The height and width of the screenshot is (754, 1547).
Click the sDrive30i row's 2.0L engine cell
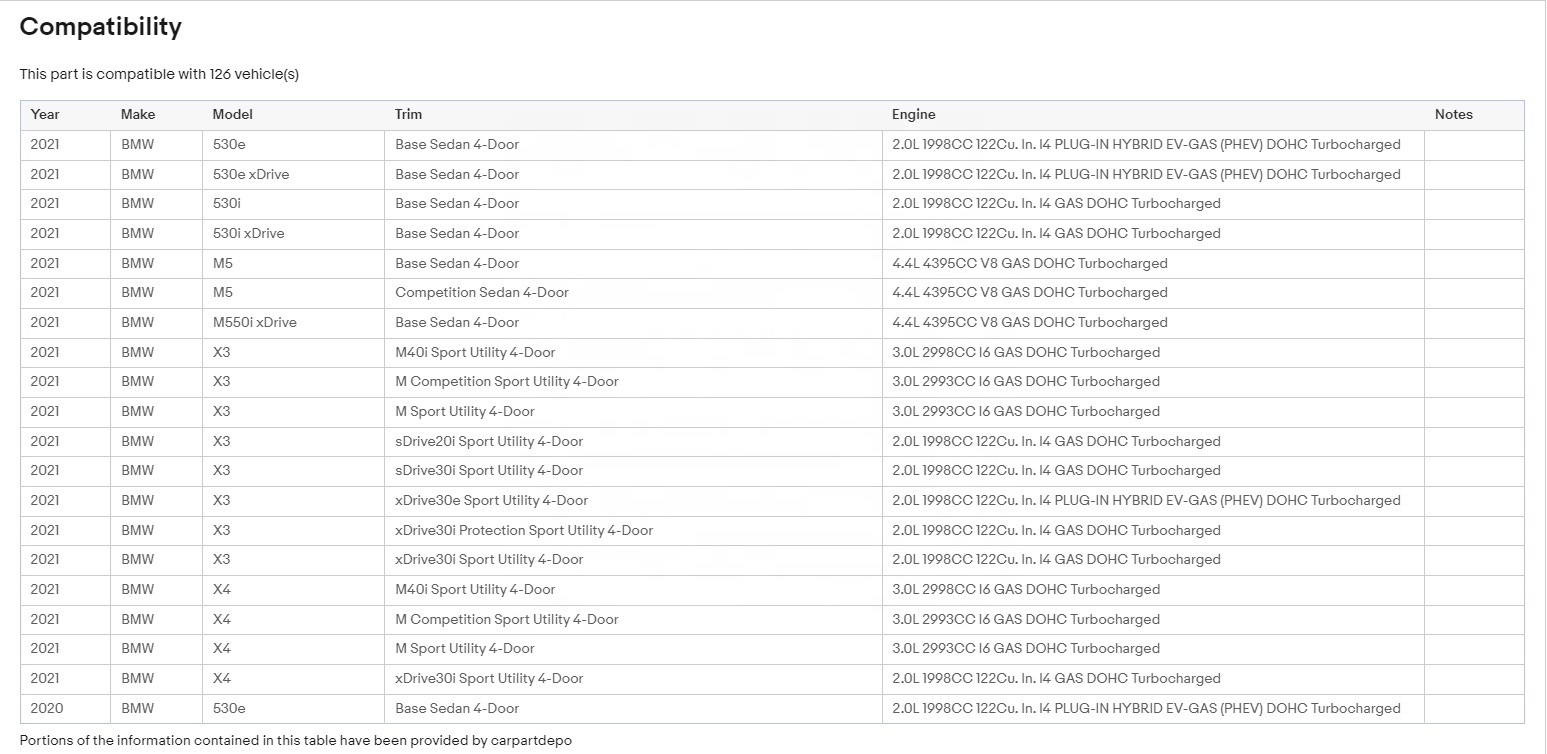pyautogui.click(x=1056, y=470)
